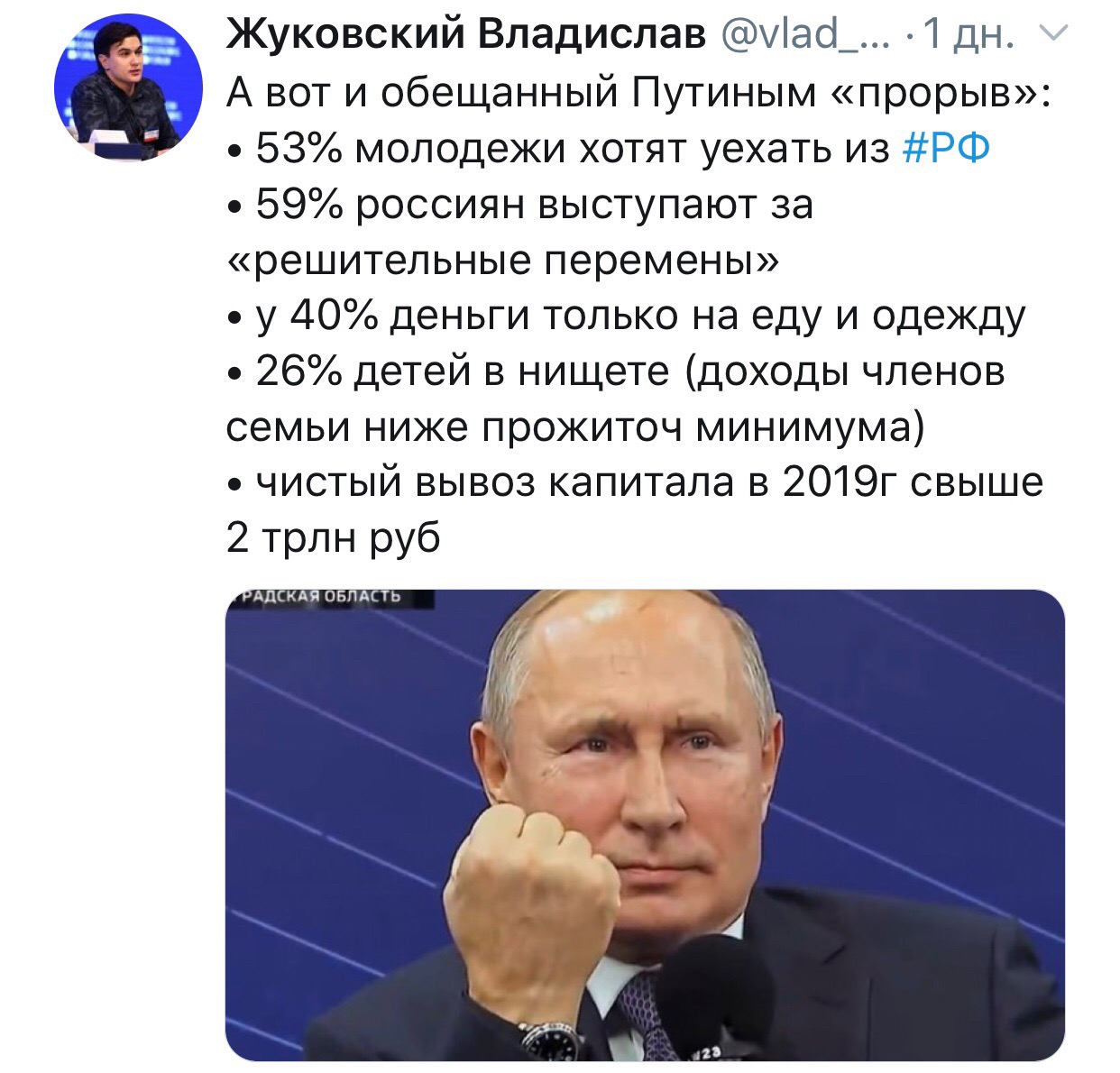Click the closing text "2 трлн руб"

coord(334,539)
